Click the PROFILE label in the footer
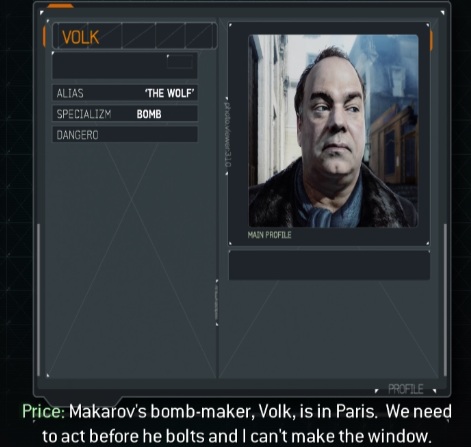The image size is (471, 447). pyautogui.click(x=406, y=389)
